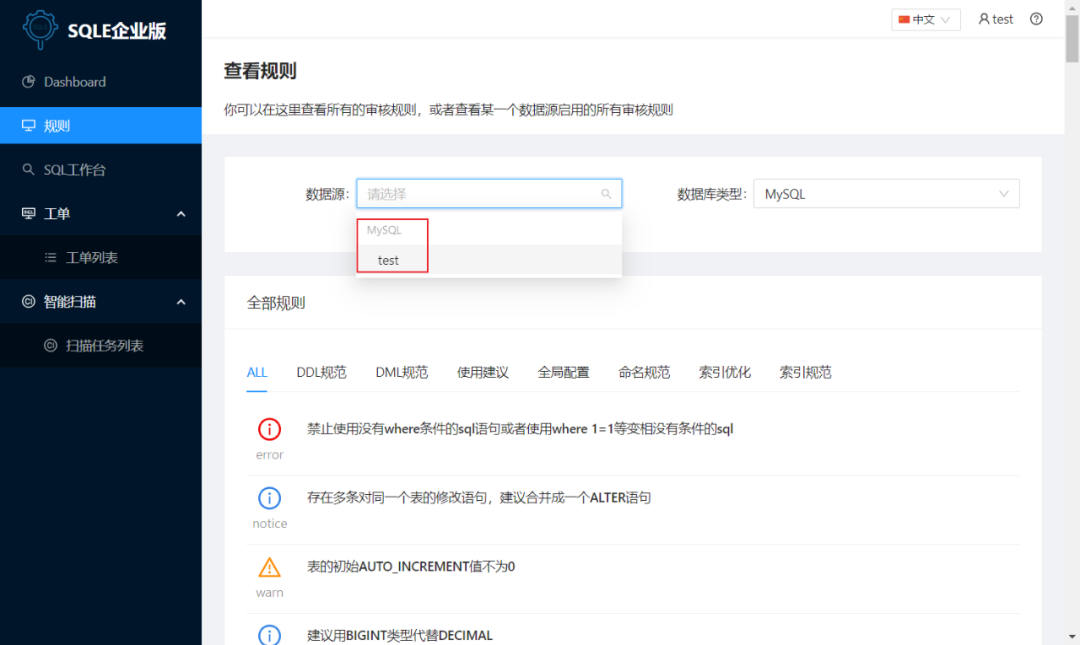Screen dimensions: 1080x645
Task: Open 工单列表 submenu item
Action: click(101, 257)
